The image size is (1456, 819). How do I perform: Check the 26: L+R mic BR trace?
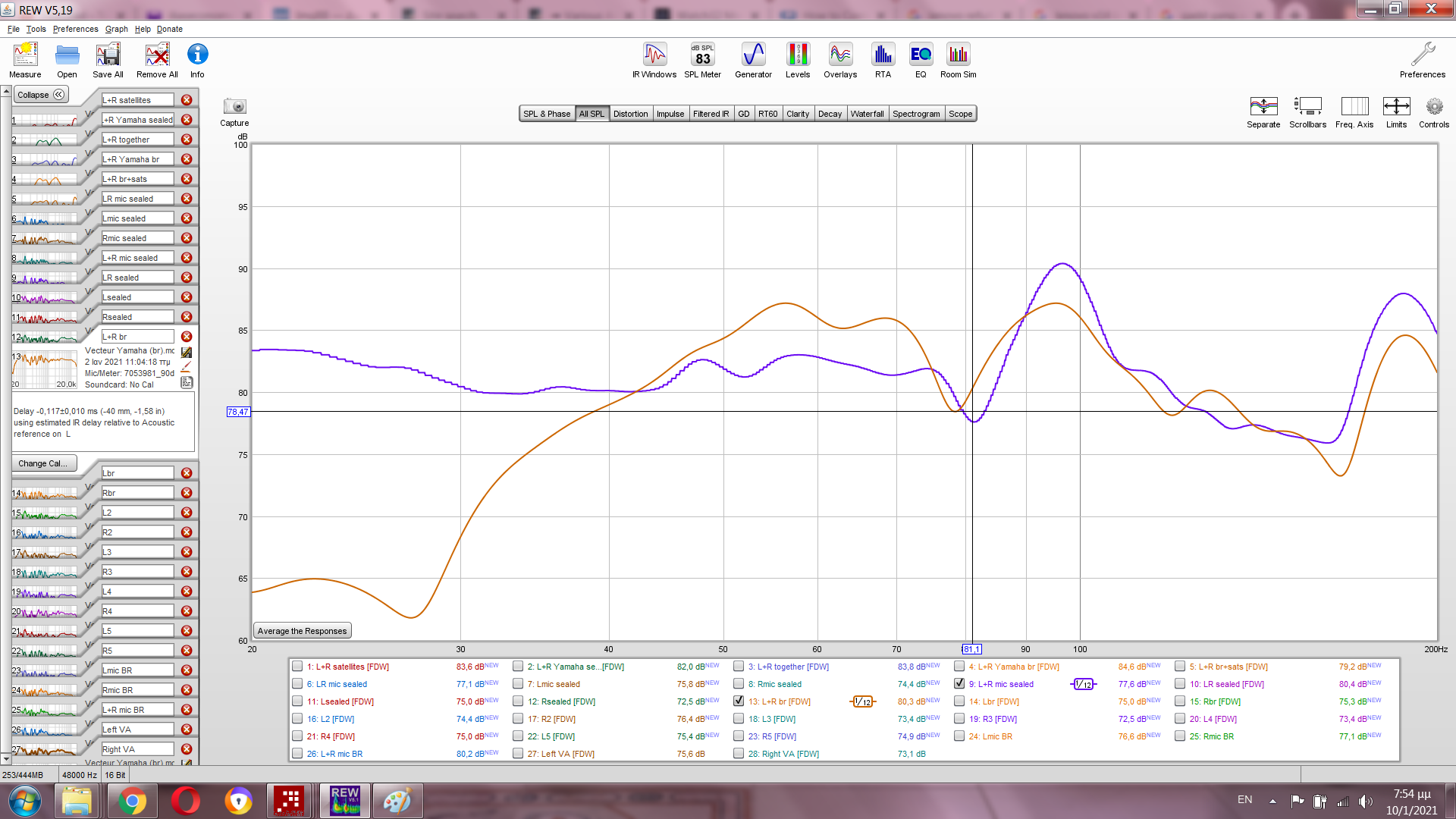[297, 754]
